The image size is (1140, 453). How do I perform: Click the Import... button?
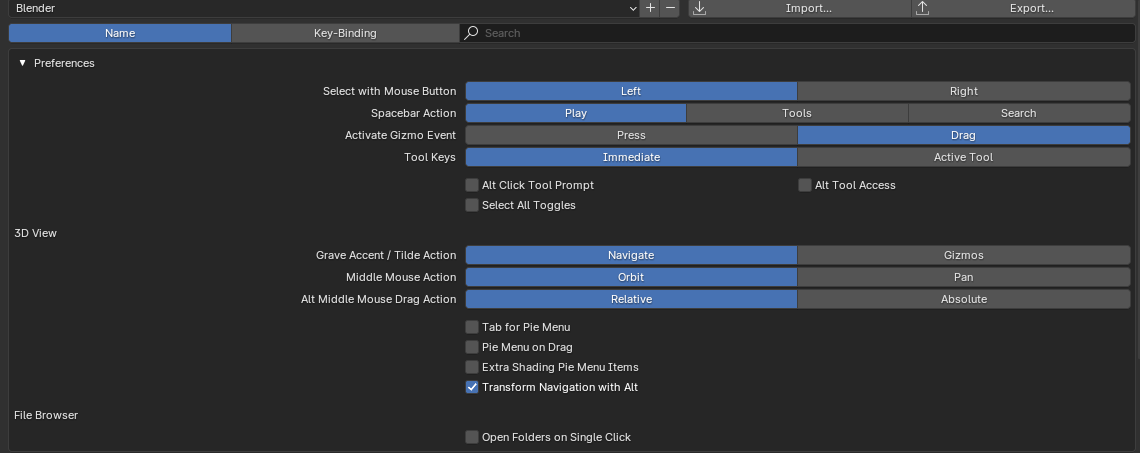[800, 8]
